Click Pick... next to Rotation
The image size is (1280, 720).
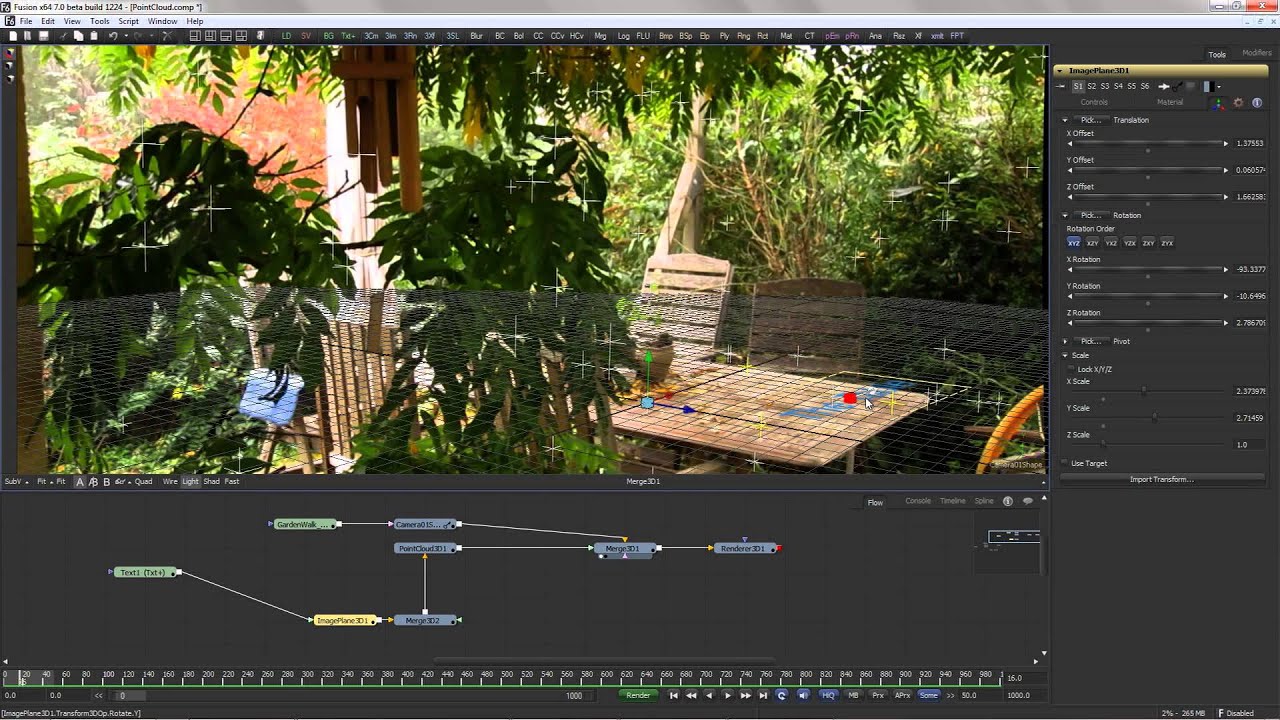[x=1090, y=215]
